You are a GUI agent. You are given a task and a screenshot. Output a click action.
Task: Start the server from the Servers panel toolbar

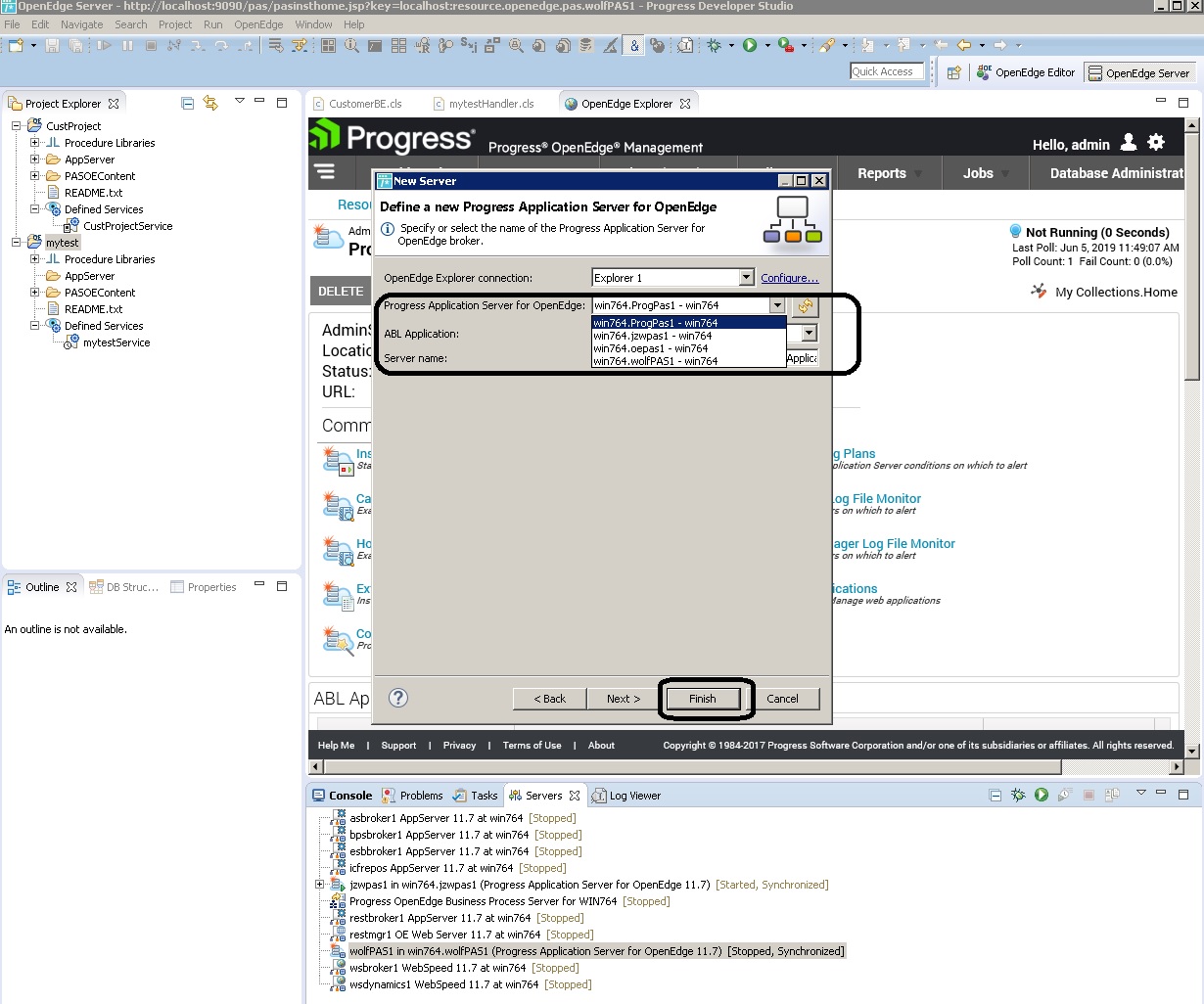click(1042, 796)
